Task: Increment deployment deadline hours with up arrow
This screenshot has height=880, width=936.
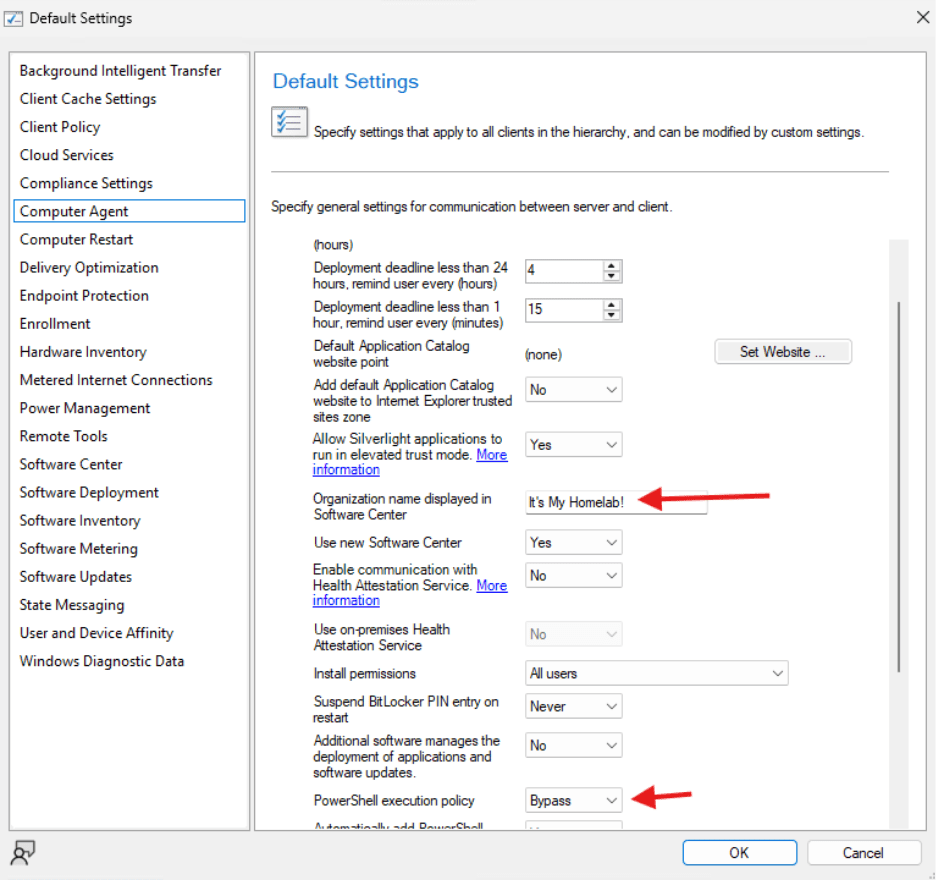Action: pyautogui.click(x=611, y=265)
